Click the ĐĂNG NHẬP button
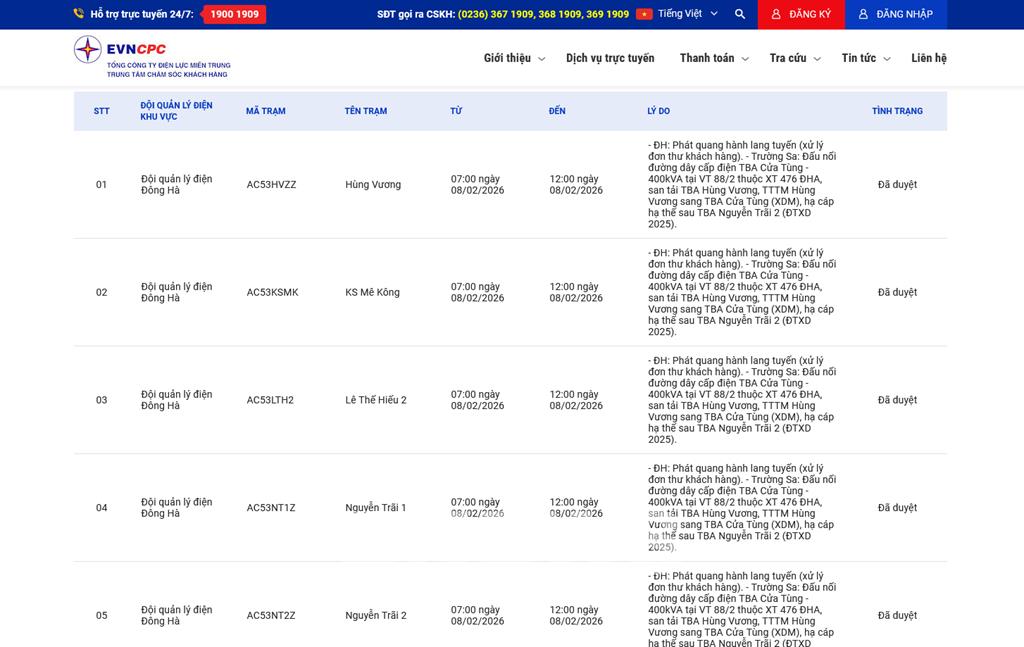1024x647 pixels. pyautogui.click(x=895, y=14)
